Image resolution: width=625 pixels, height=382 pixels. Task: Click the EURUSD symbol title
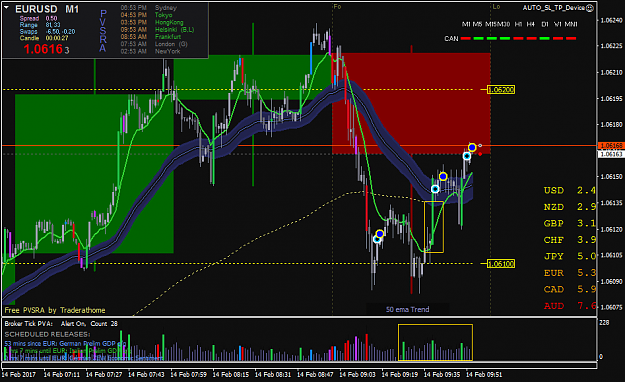coord(36,9)
